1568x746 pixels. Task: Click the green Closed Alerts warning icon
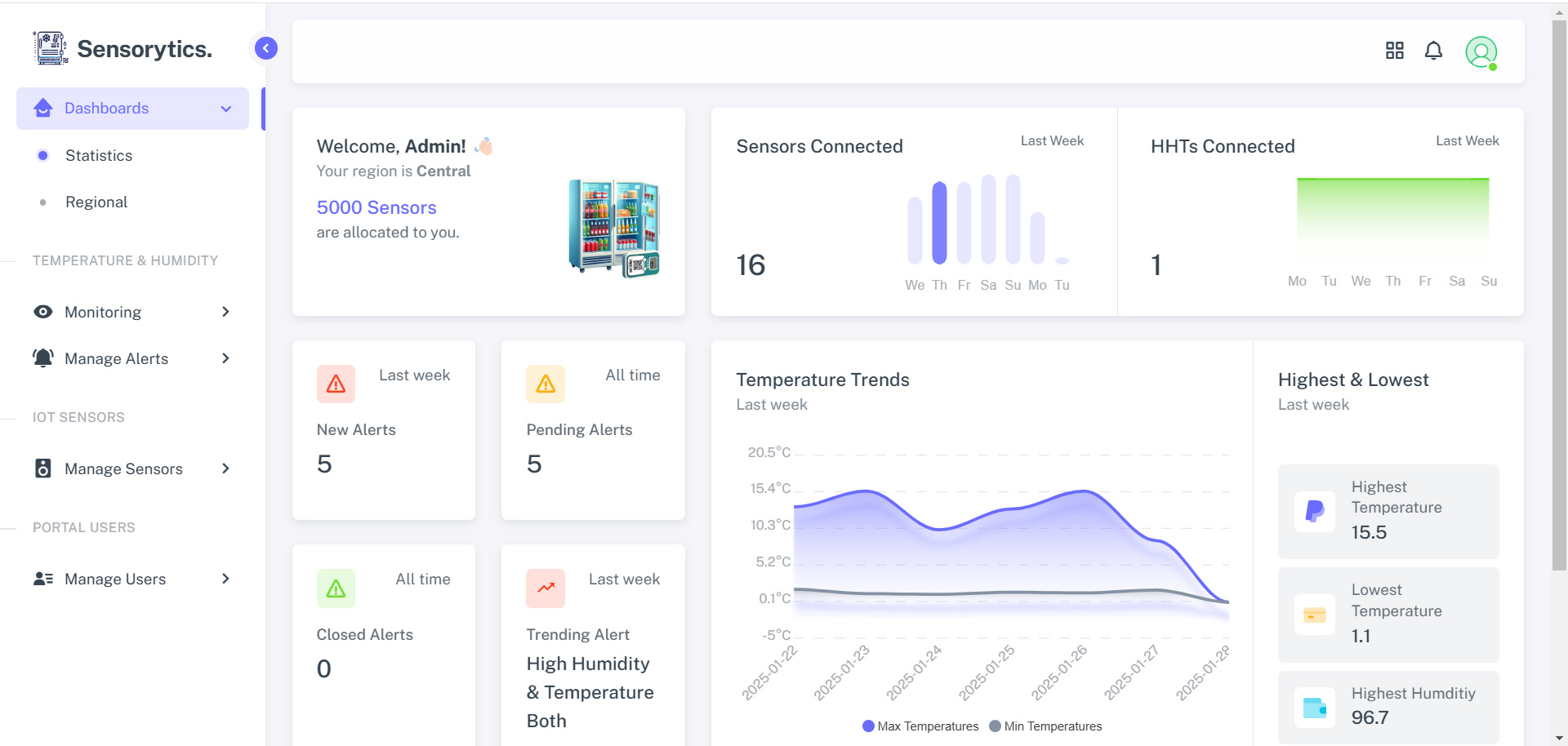[x=336, y=588]
